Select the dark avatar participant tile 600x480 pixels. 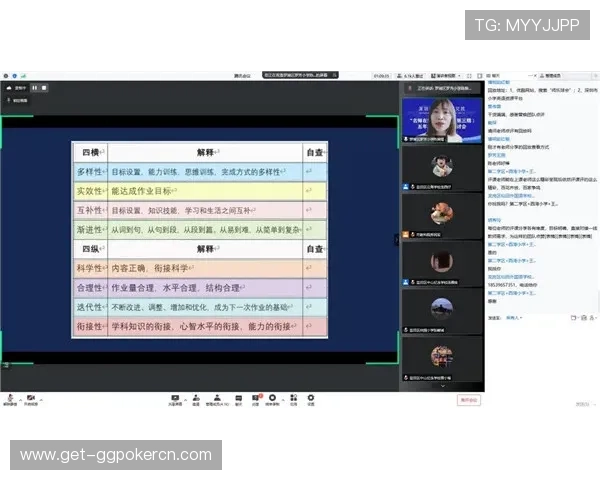[x=442, y=264]
